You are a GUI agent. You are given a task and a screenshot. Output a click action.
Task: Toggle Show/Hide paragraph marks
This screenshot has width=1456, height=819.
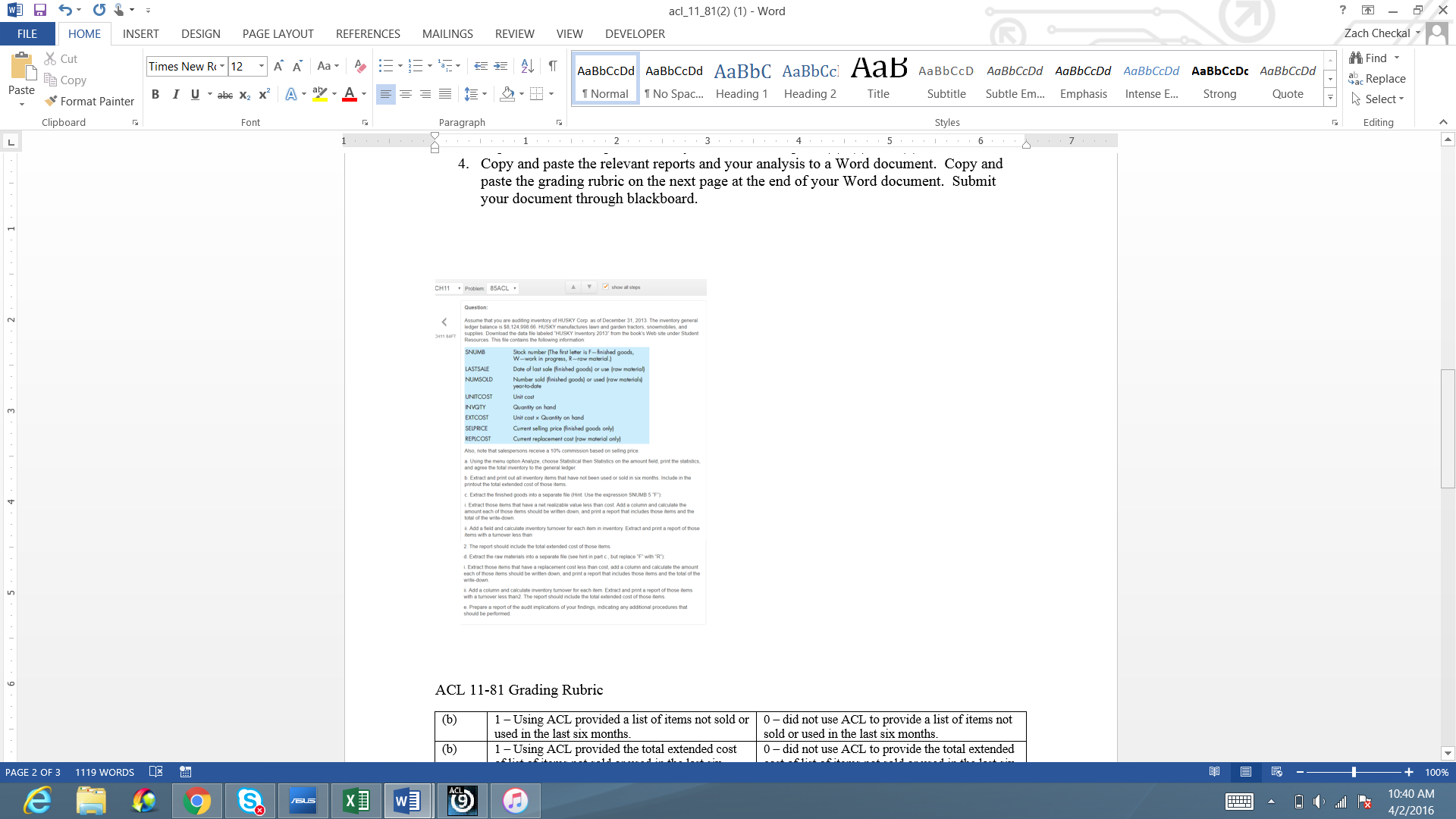(553, 66)
